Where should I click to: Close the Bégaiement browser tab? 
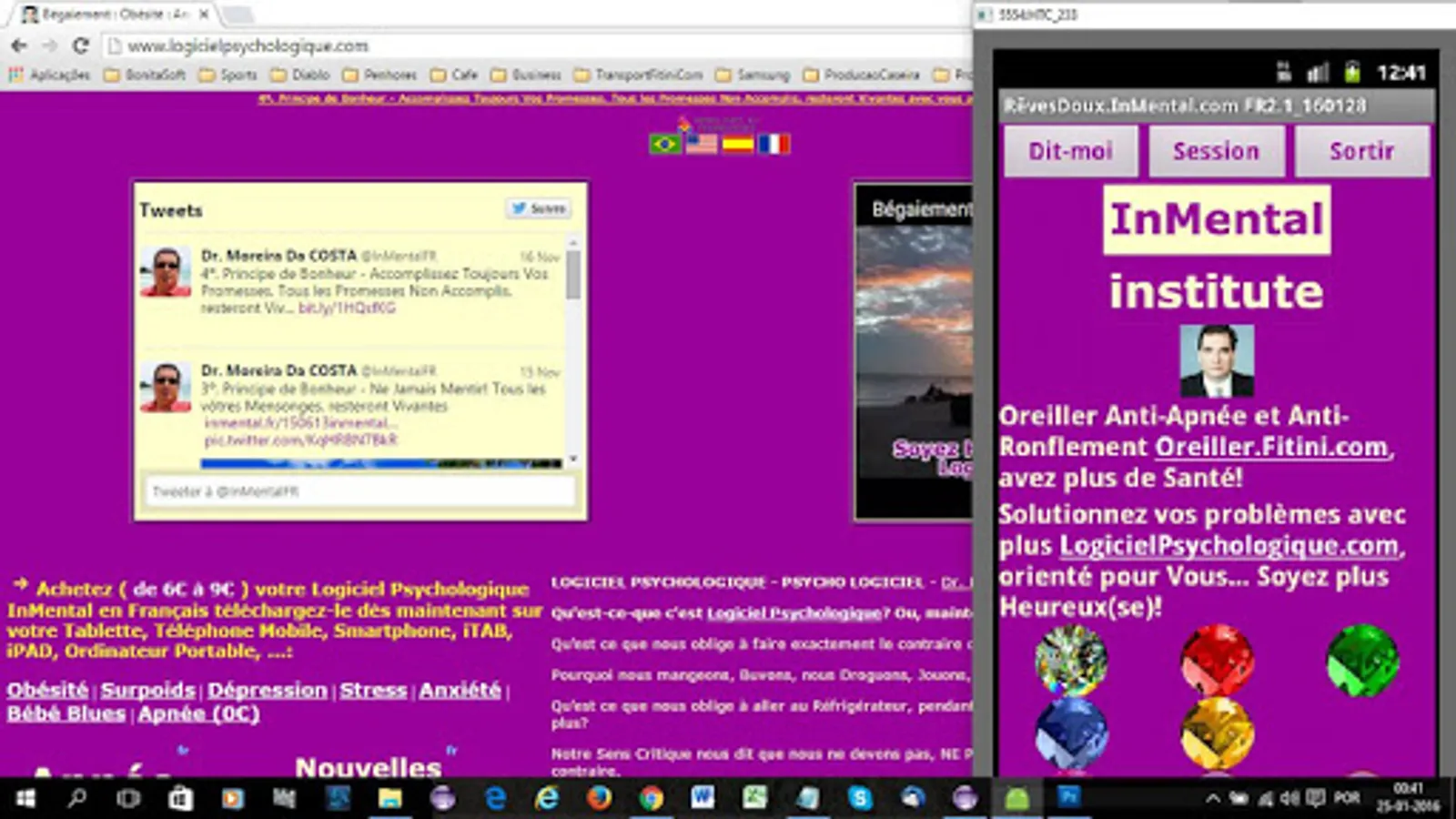(204, 15)
